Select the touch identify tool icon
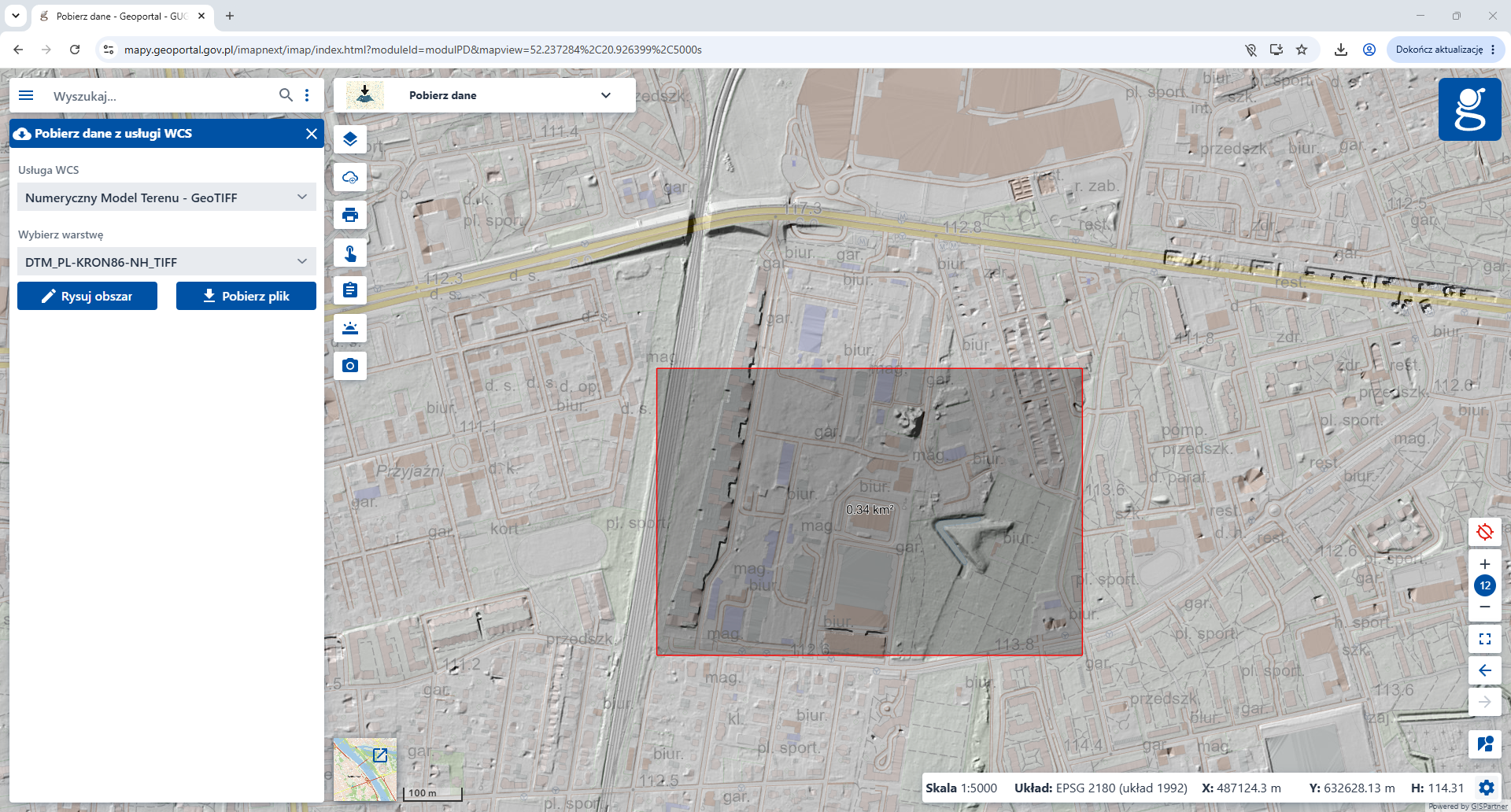 pos(350,253)
